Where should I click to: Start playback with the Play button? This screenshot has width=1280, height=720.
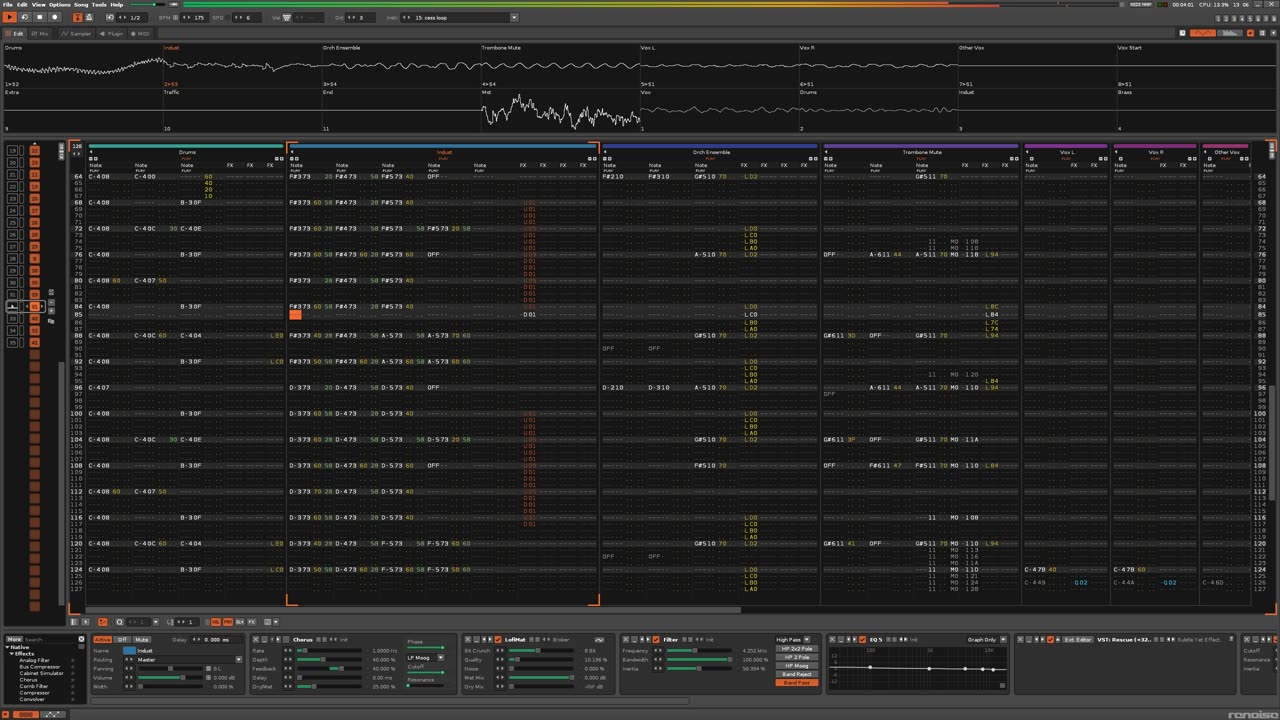point(9,17)
